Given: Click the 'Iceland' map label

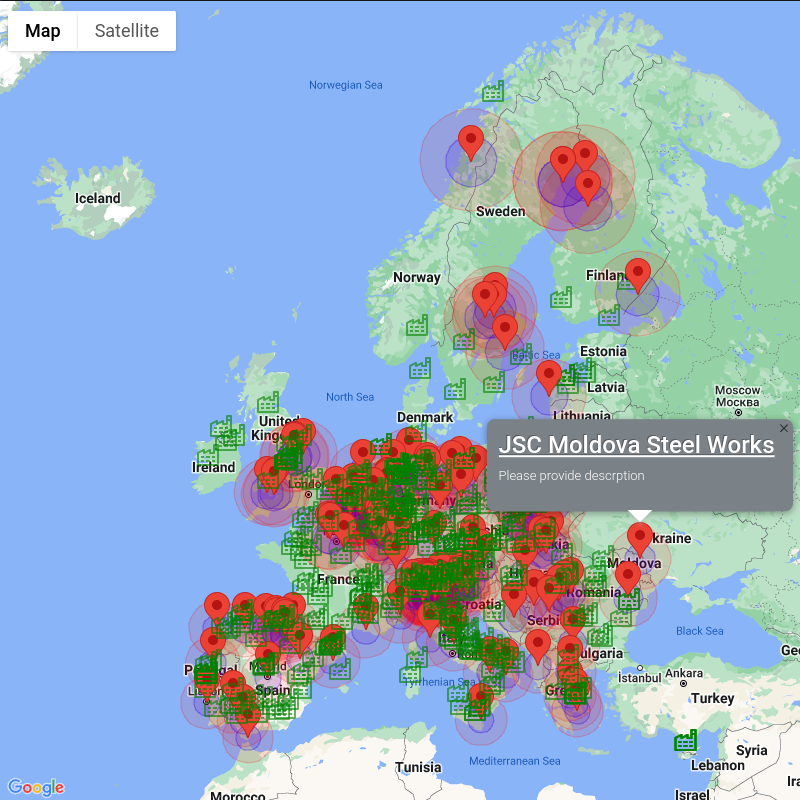Looking at the screenshot, I should click(x=97, y=198).
